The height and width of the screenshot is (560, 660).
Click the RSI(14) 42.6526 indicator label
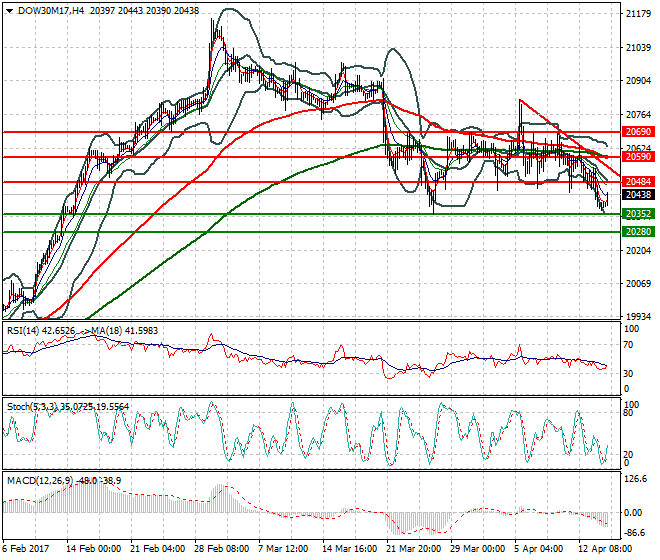[41, 331]
